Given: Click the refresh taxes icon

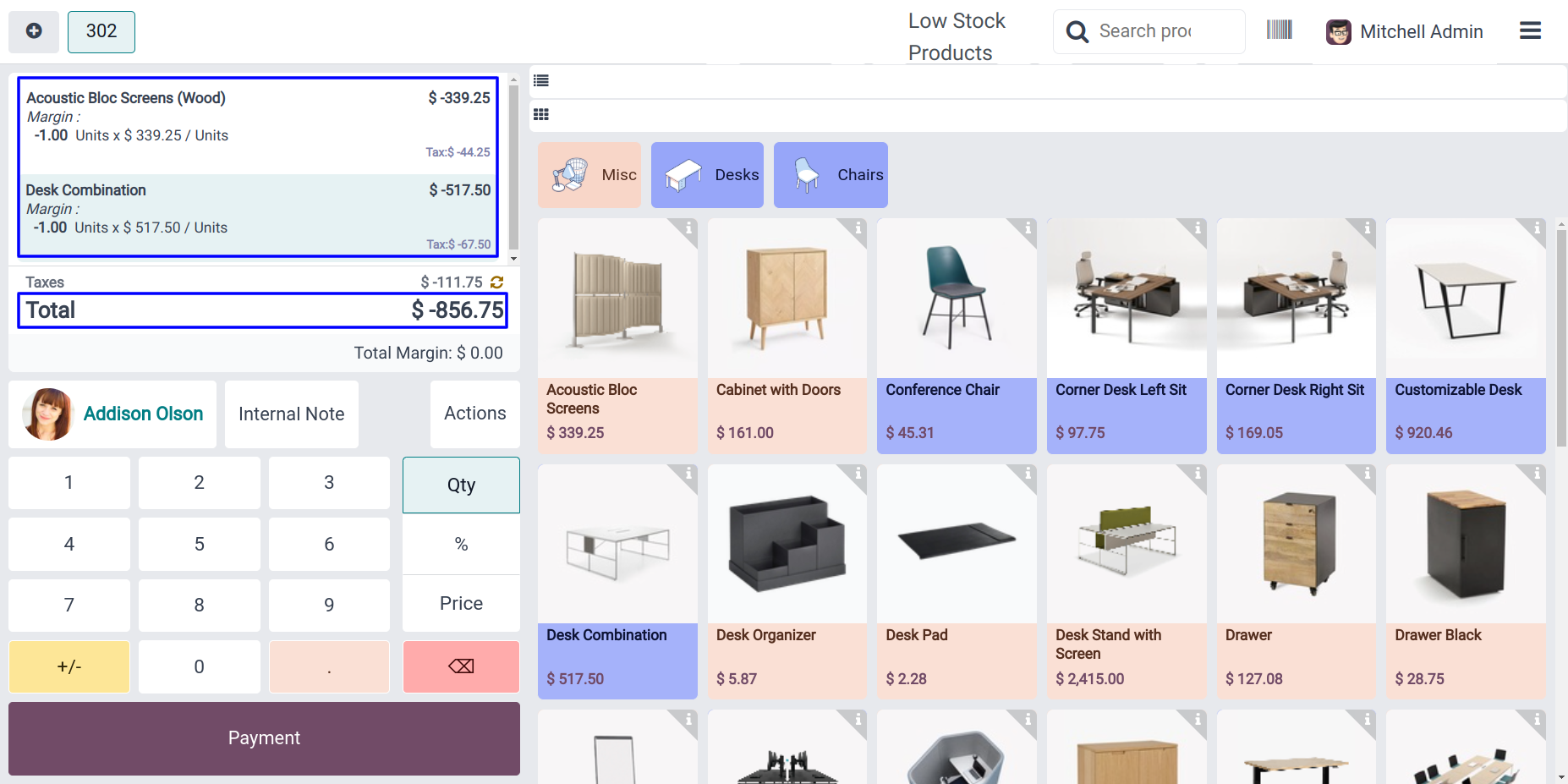Looking at the screenshot, I should coord(496,282).
